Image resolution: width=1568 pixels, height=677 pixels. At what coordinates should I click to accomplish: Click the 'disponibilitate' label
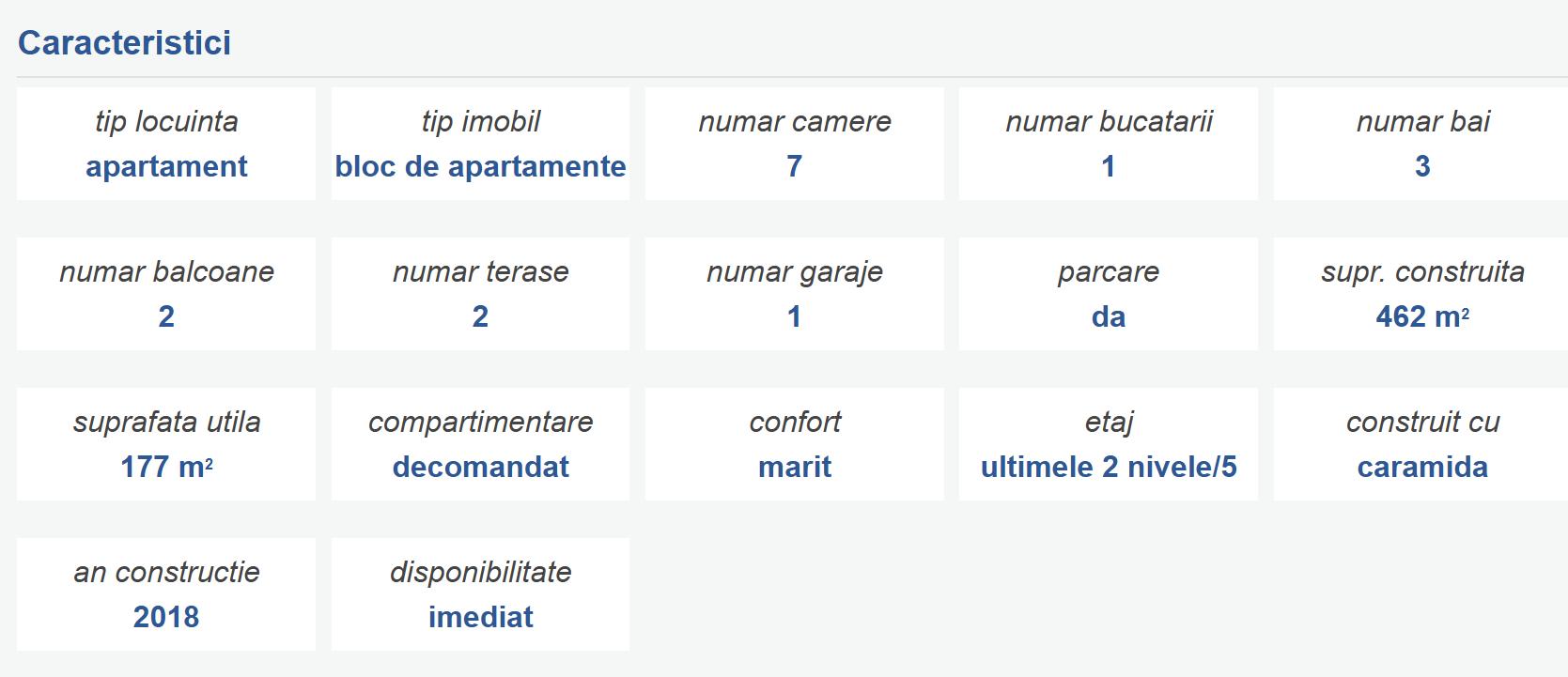click(x=480, y=572)
